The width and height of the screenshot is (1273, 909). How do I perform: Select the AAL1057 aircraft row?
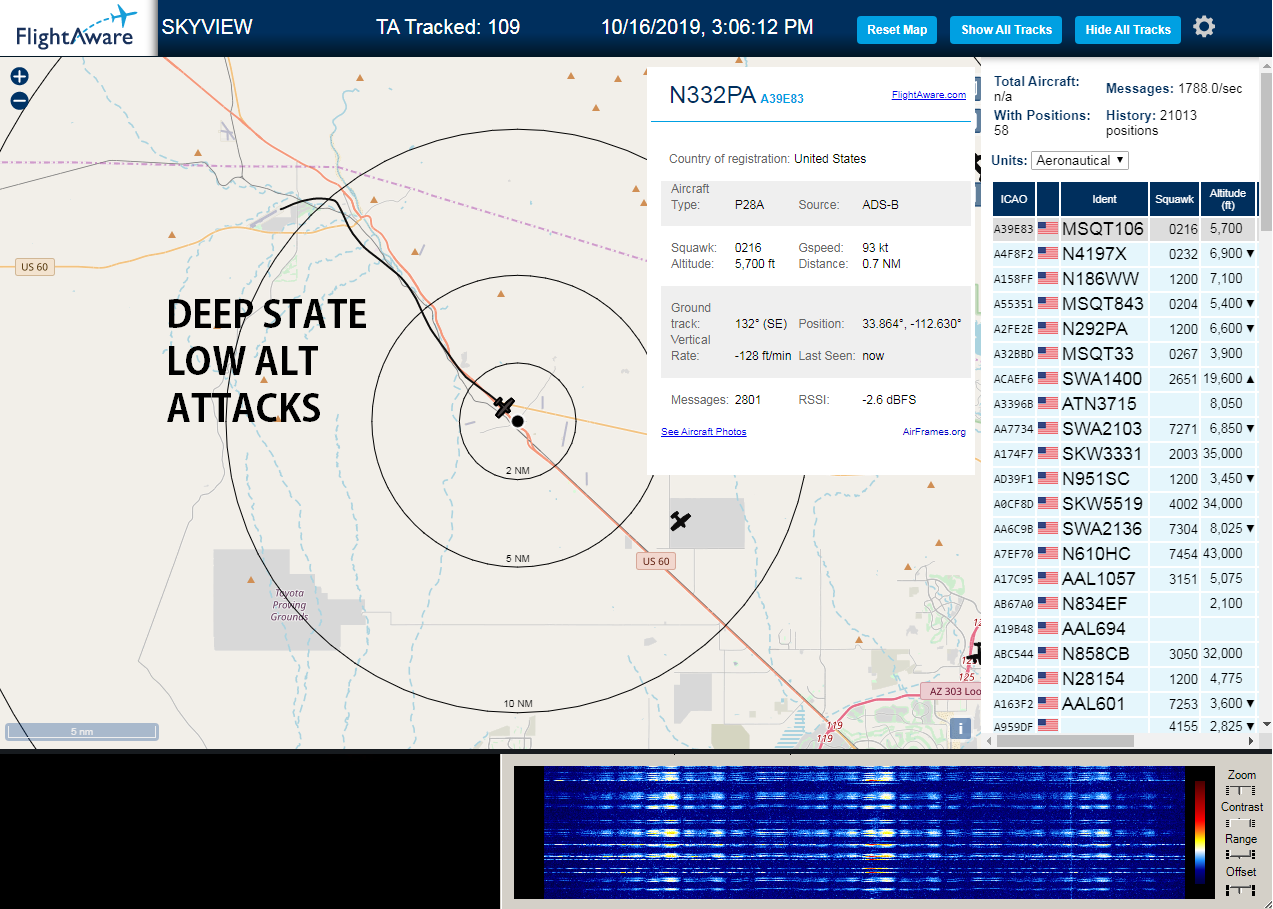(x=1124, y=579)
